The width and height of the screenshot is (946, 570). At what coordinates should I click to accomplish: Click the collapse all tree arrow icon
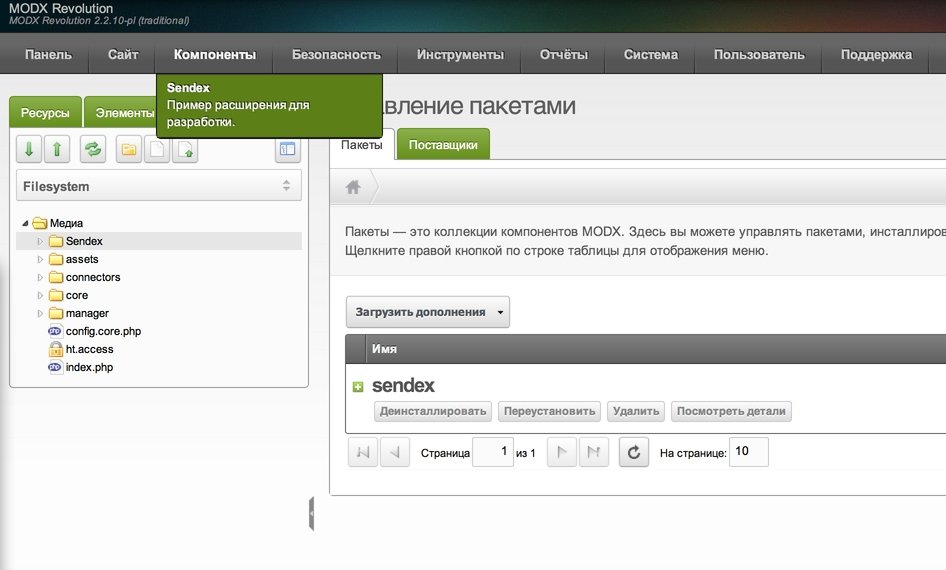click(57, 149)
